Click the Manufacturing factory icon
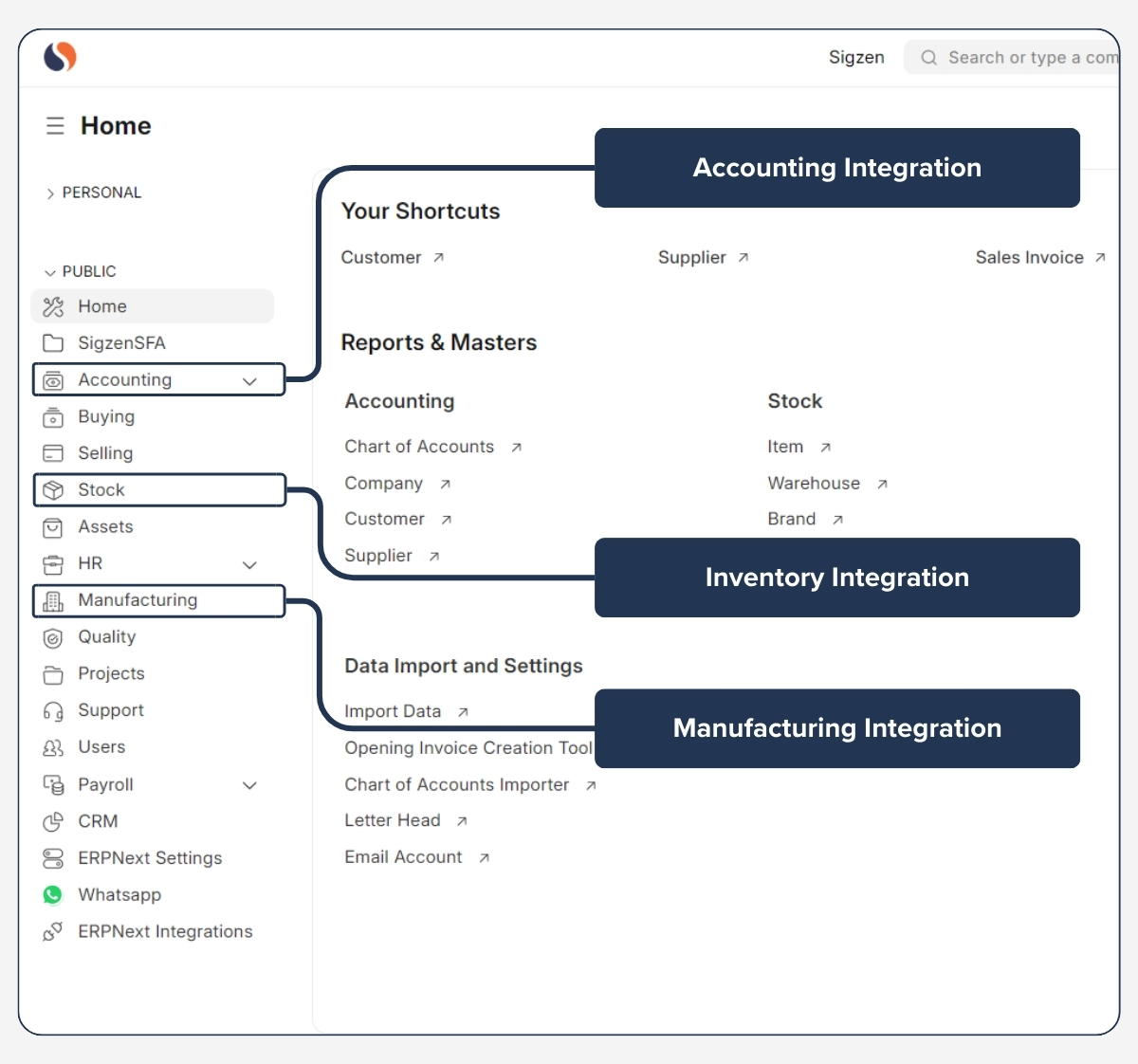The height and width of the screenshot is (1064, 1138). click(53, 600)
